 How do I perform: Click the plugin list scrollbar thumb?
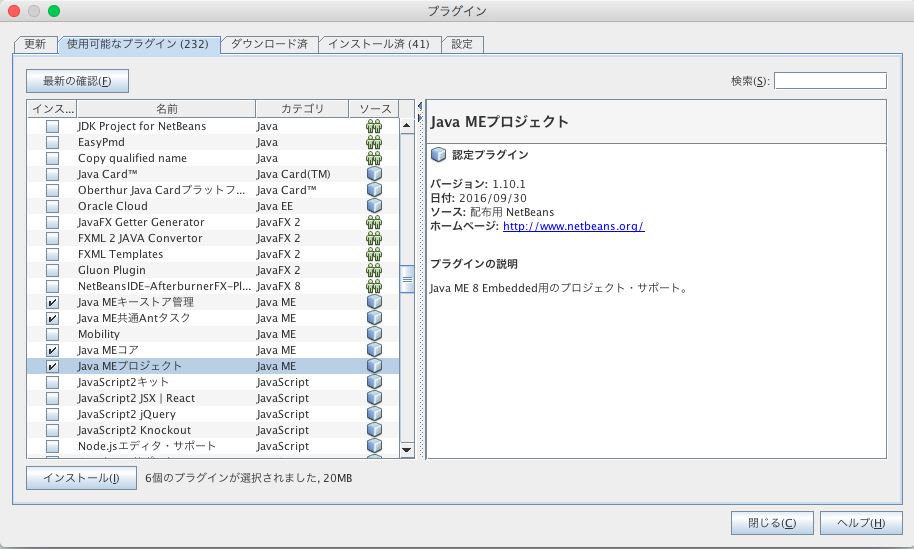[x=407, y=279]
